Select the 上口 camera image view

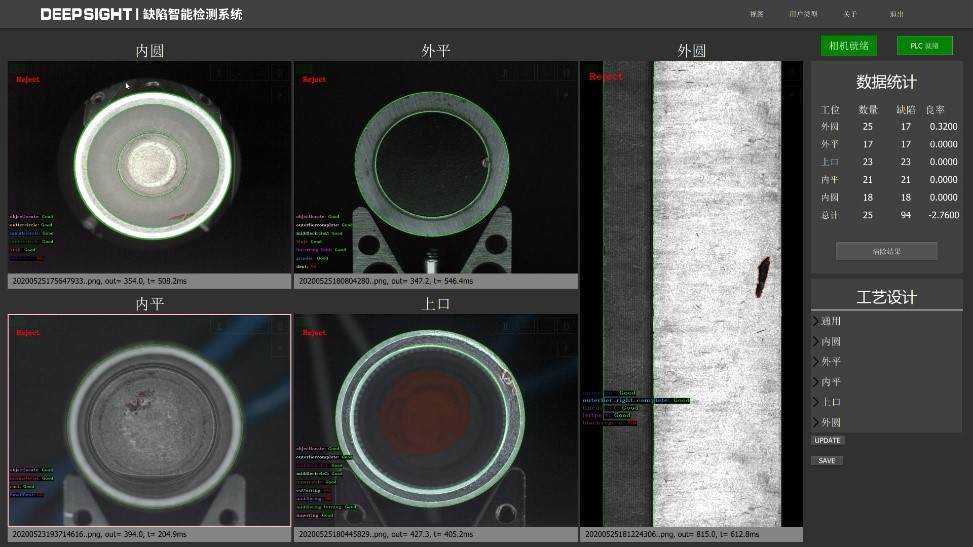[x=436, y=420]
